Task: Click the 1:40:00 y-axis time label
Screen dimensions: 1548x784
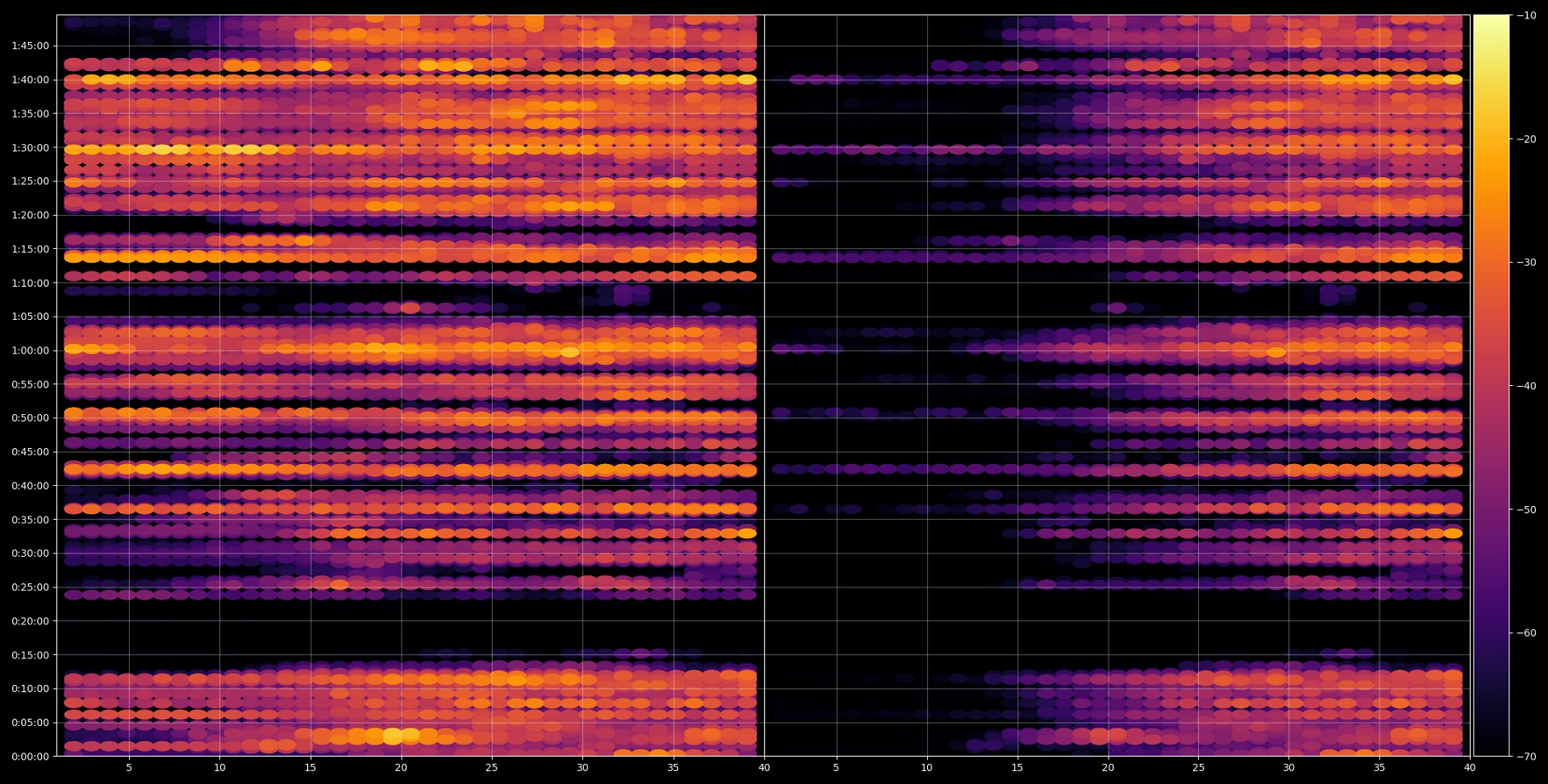Action: pyautogui.click(x=30, y=80)
